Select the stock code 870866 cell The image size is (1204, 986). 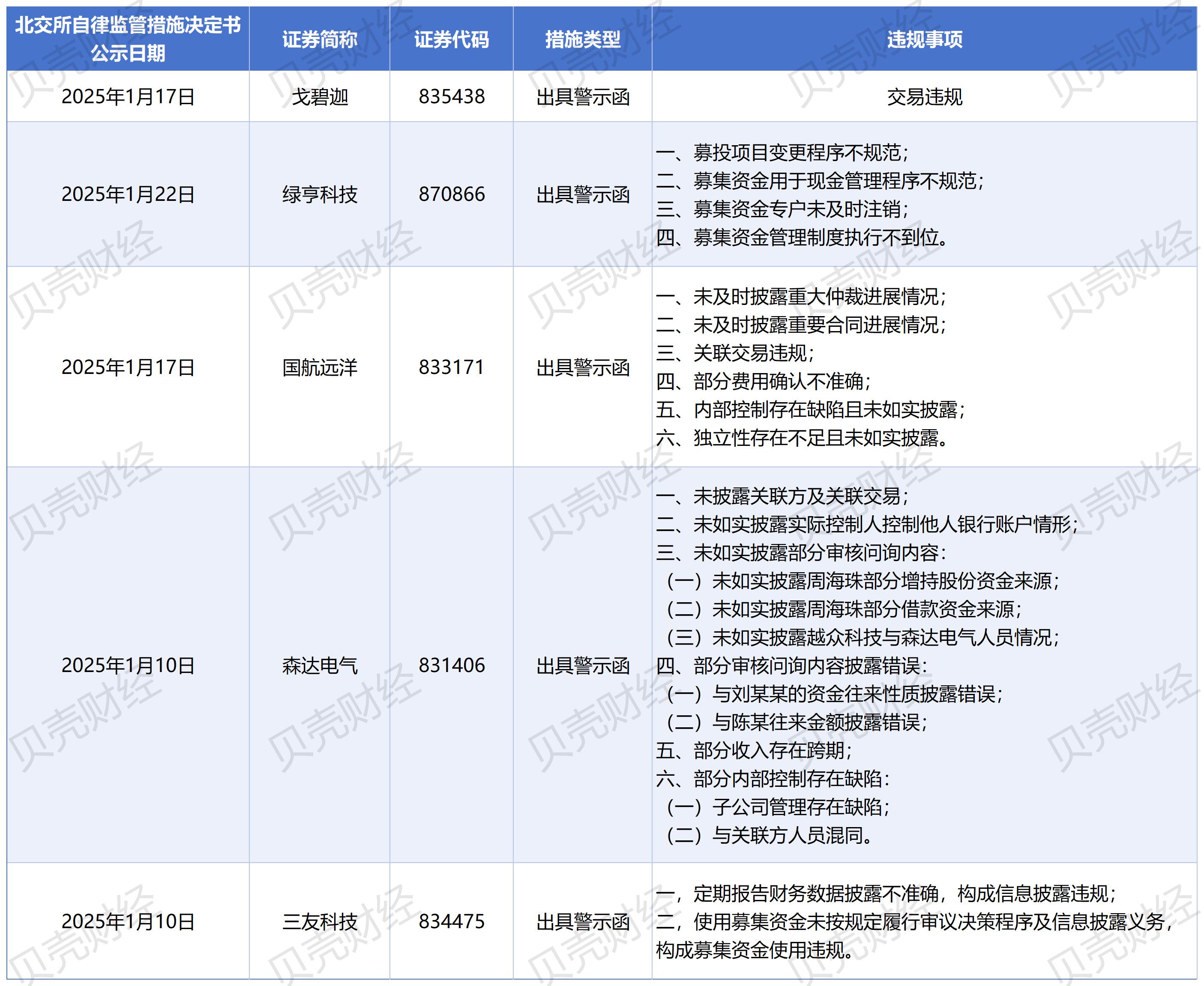pos(452,194)
